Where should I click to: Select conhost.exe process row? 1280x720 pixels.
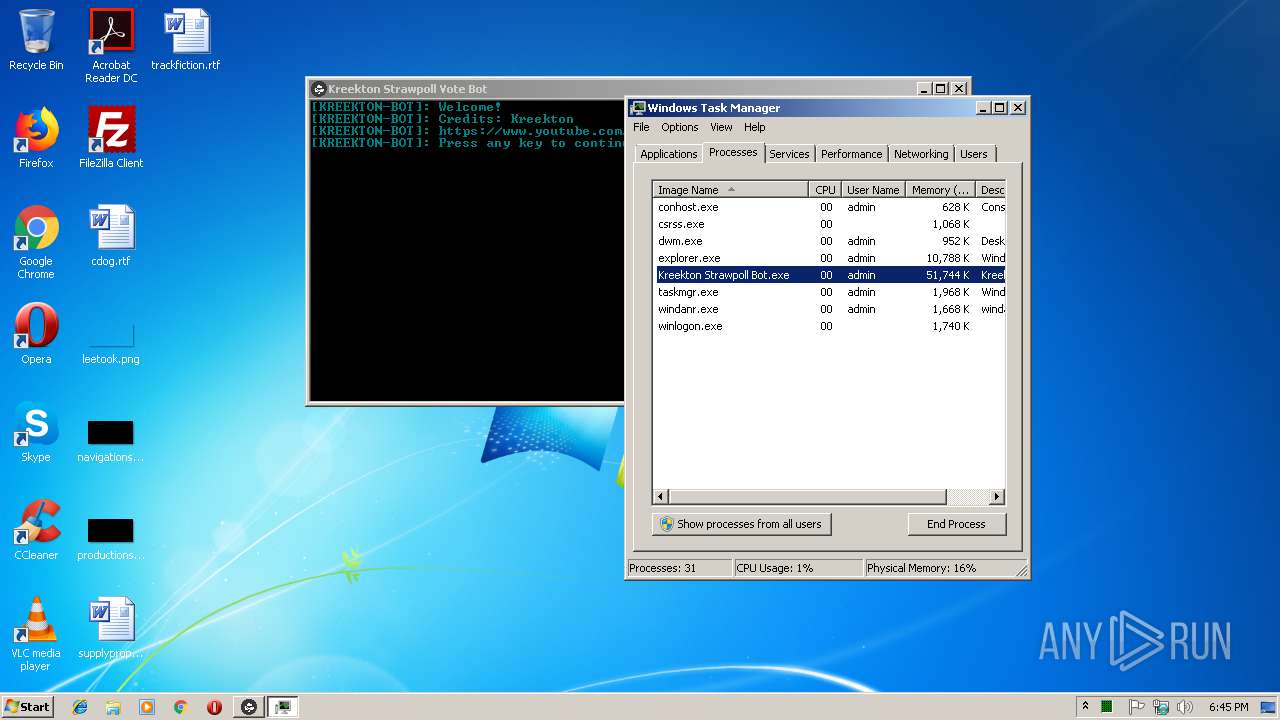point(829,207)
